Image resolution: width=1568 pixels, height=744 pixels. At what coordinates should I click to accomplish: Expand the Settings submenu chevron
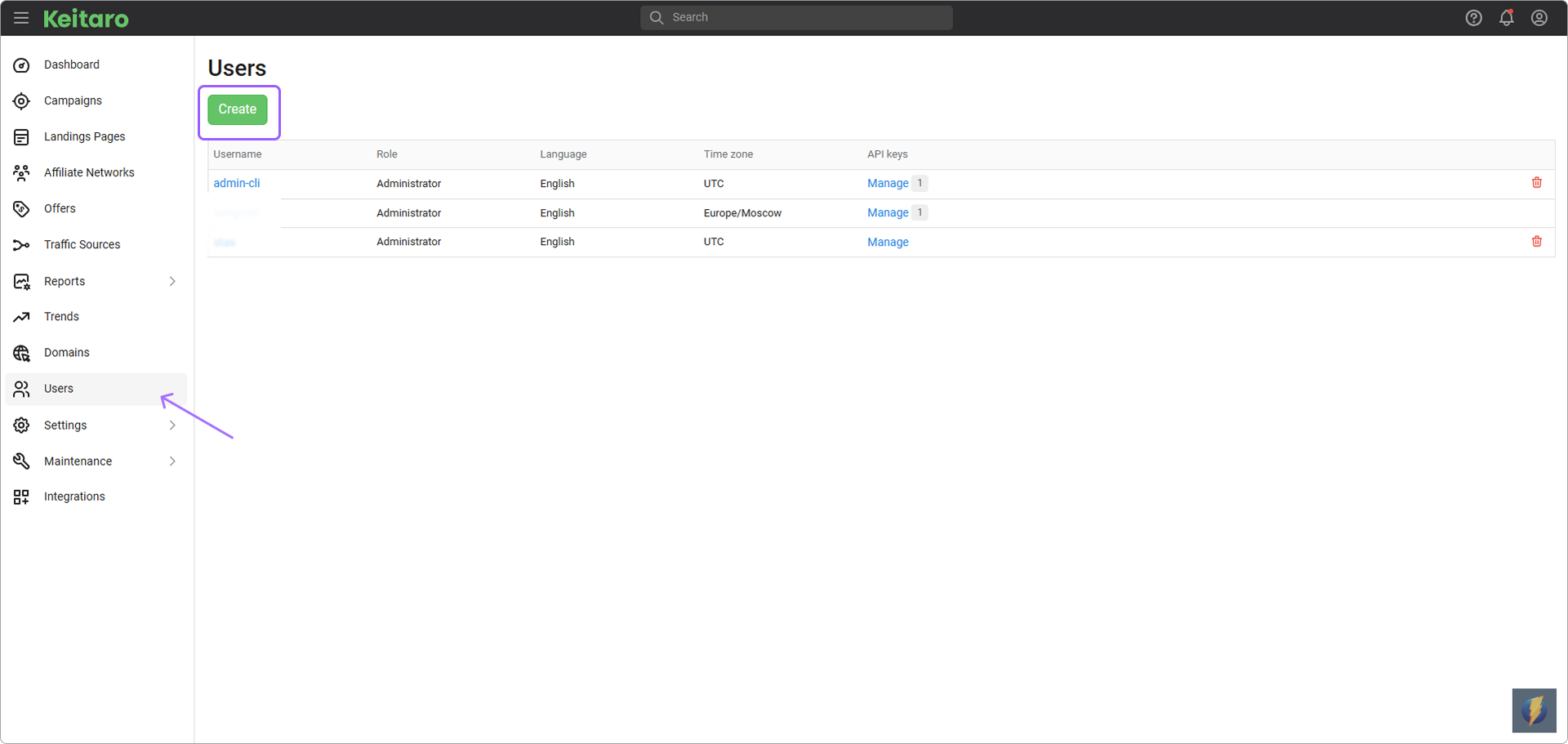tap(172, 425)
